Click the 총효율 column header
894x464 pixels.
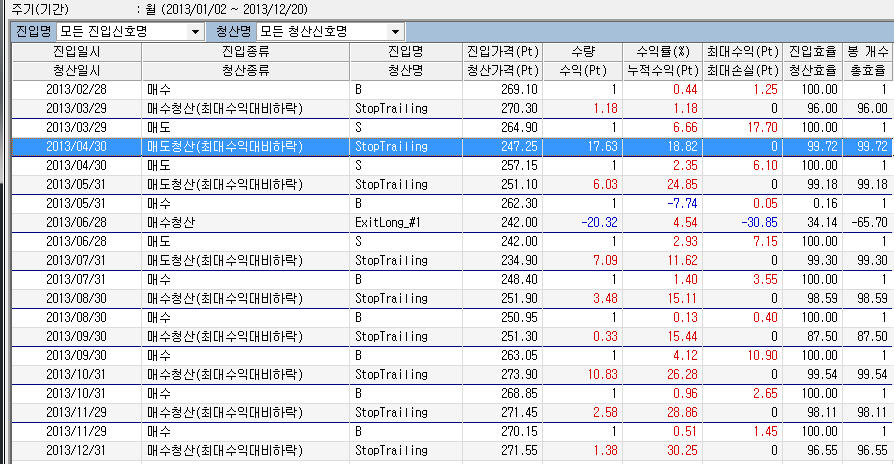point(866,71)
